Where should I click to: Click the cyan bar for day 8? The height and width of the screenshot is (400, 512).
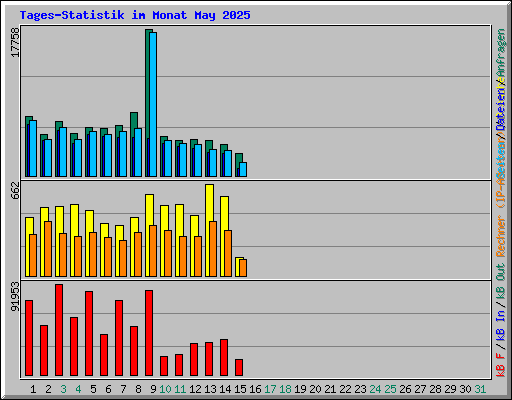coord(138,153)
